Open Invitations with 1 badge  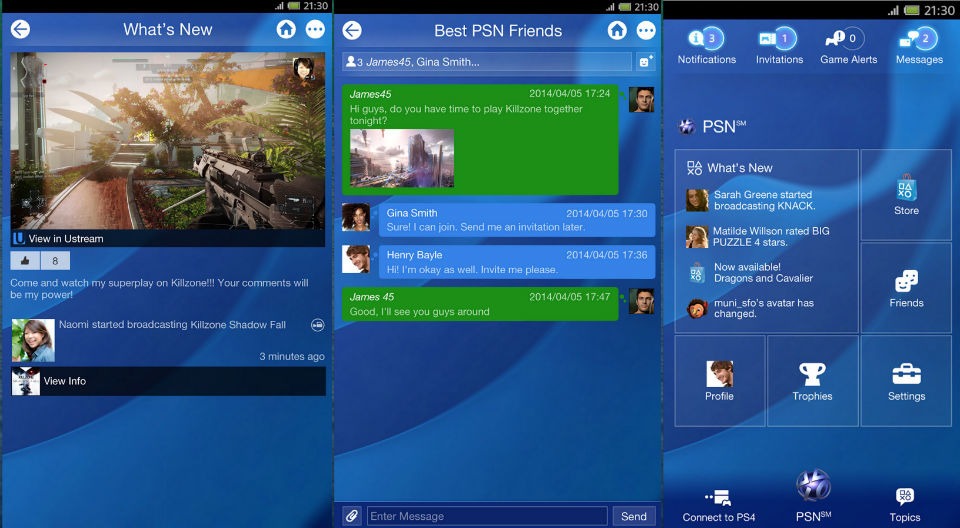779,47
